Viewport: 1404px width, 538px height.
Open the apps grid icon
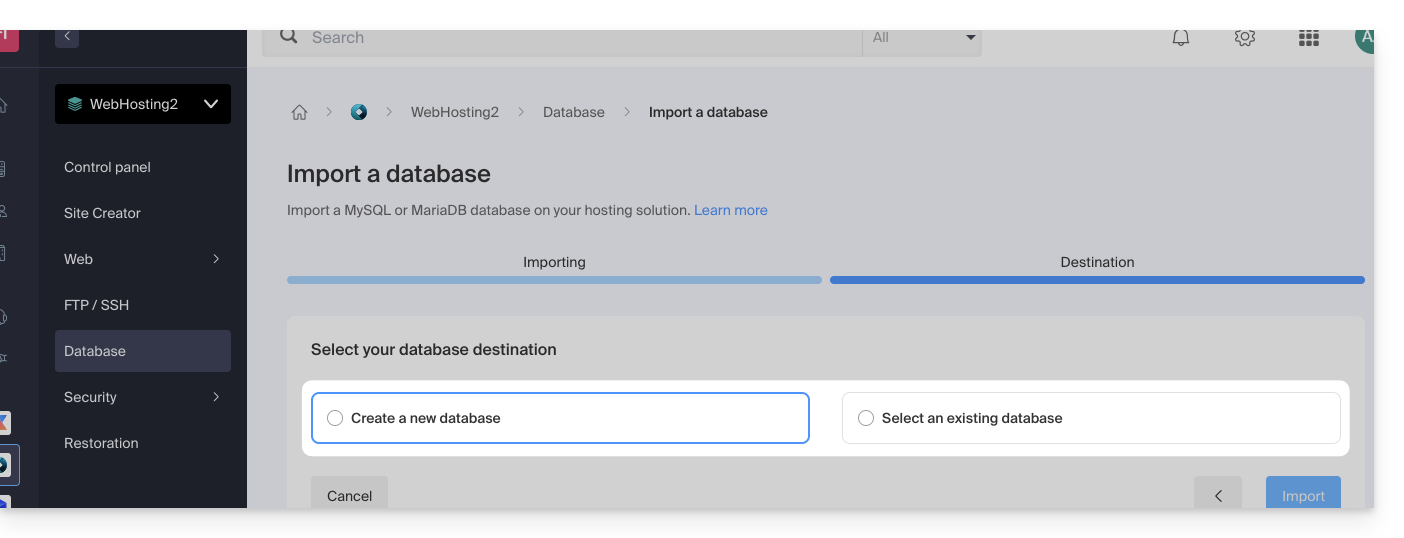(x=1308, y=38)
